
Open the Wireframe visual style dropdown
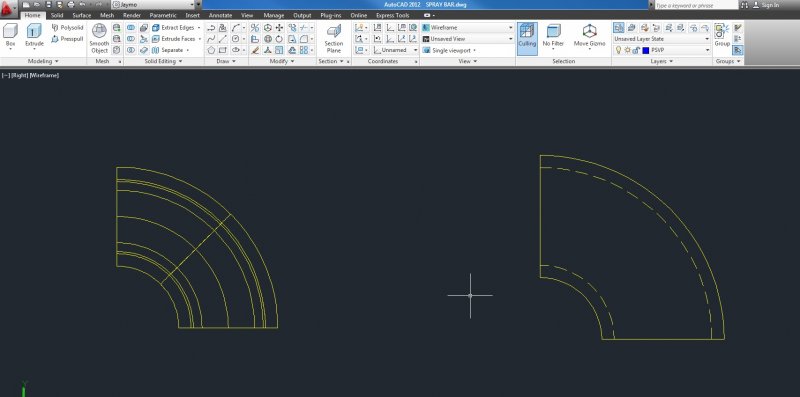point(467,28)
